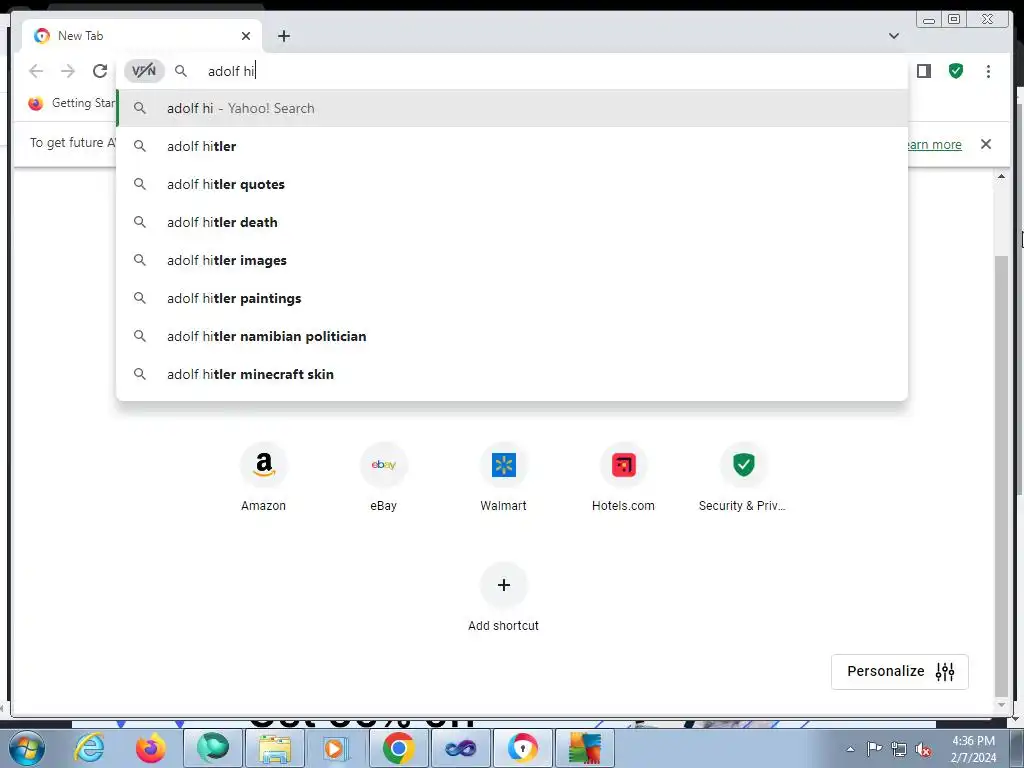The width and height of the screenshot is (1024, 768).
Task: Reload the page with the refresh icon
Action: point(100,71)
